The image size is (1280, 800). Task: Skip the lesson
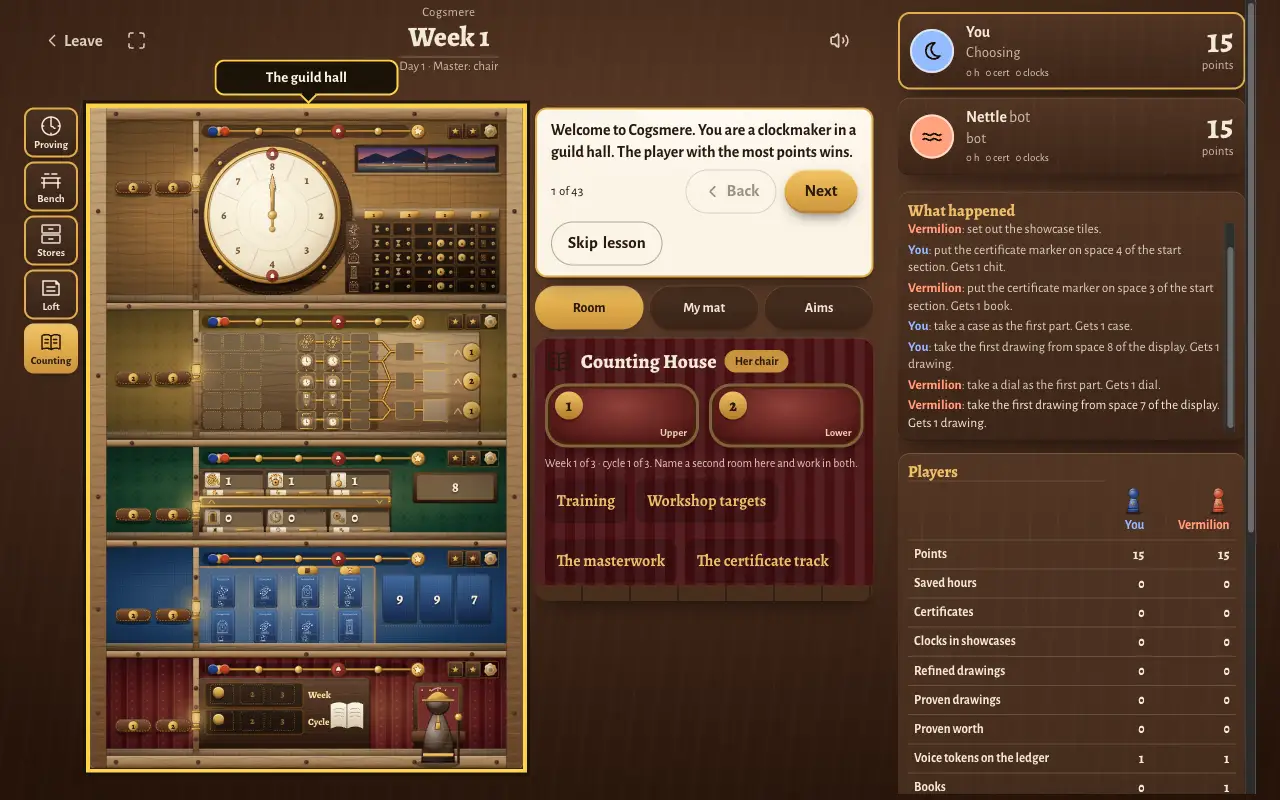click(x=606, y=243)
